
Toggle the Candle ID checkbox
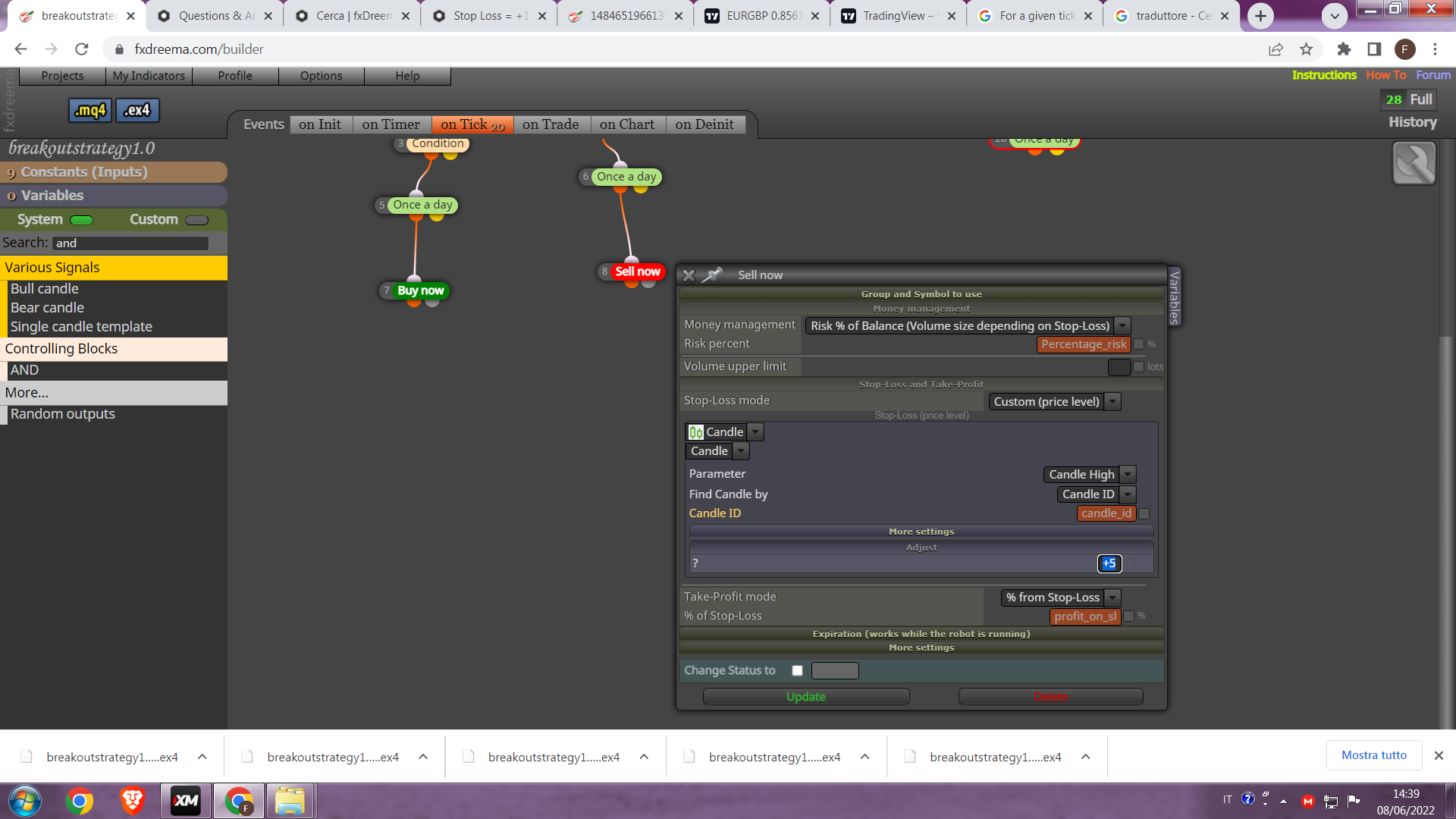1144,514
